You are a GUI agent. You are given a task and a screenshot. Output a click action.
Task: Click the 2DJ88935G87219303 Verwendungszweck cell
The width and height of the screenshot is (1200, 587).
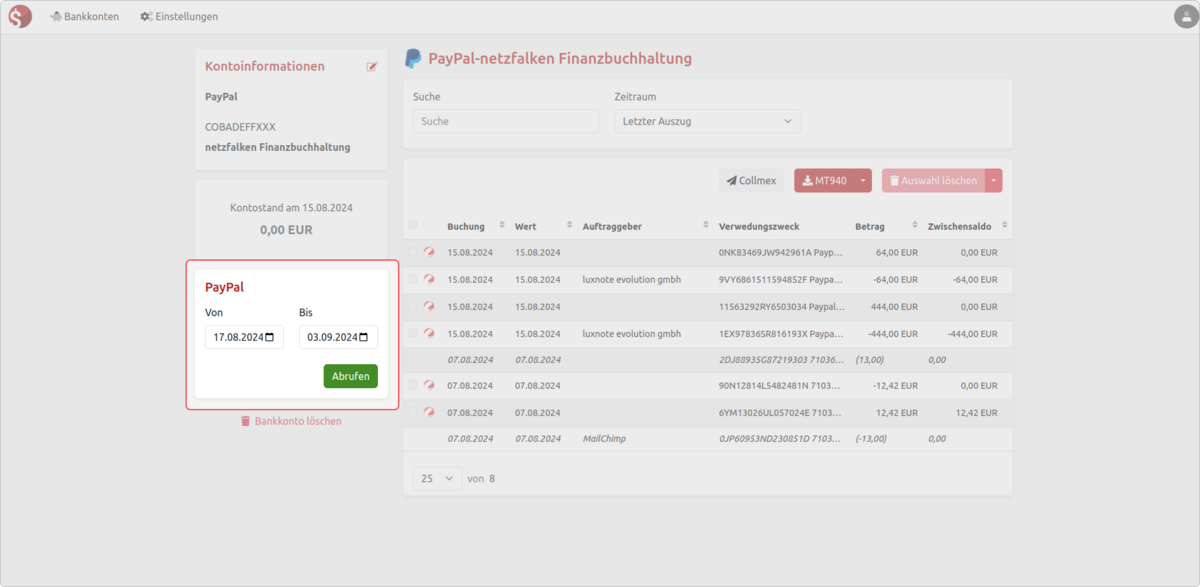click(781, 359)
